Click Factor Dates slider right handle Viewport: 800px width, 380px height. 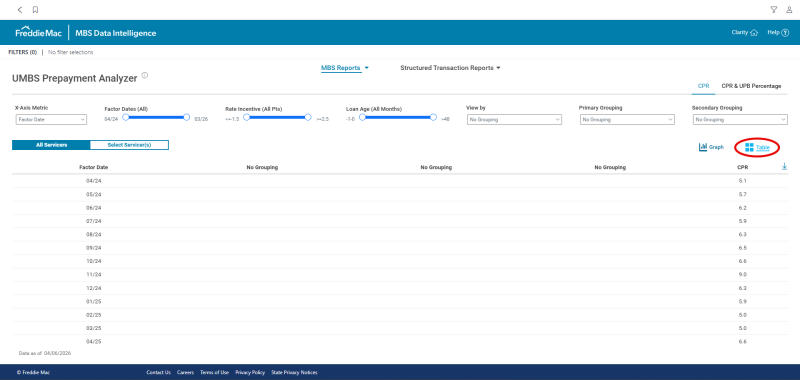click(x=187, y=117)
